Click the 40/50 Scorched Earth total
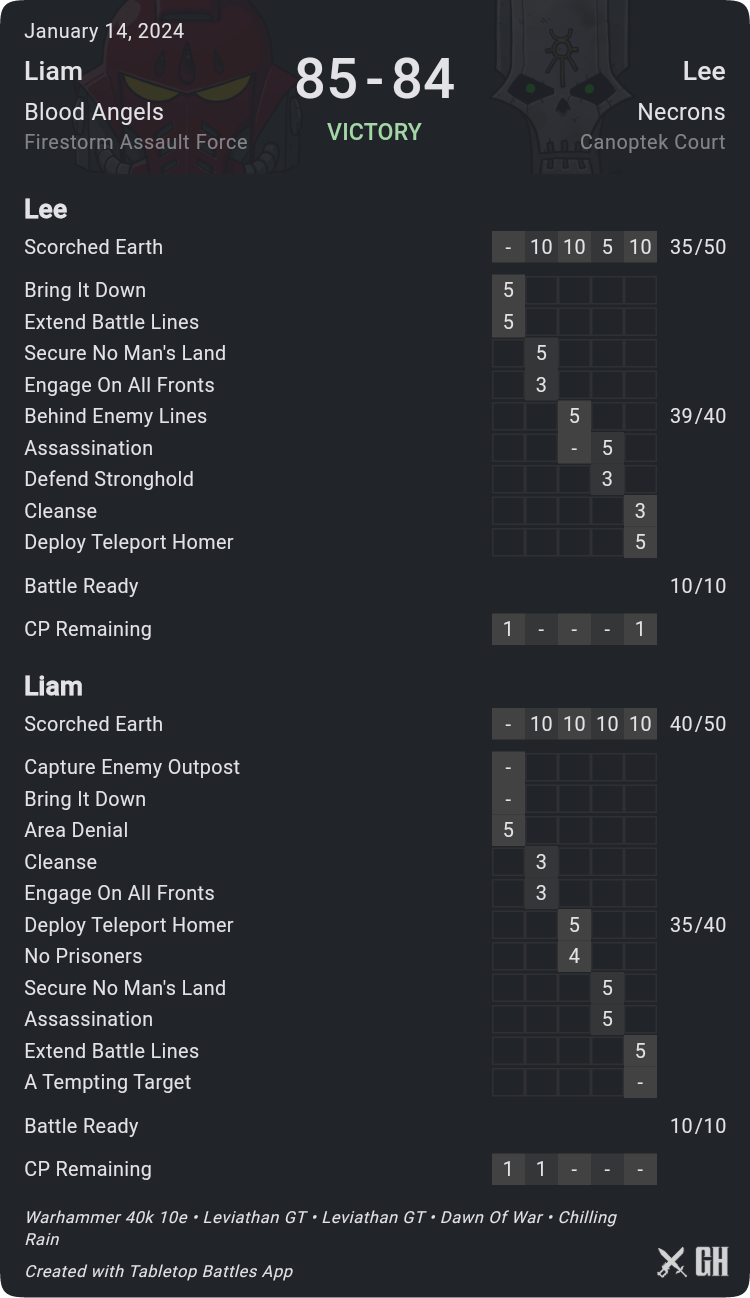This screenshot has width=750, height=1298. pos(698,724)
